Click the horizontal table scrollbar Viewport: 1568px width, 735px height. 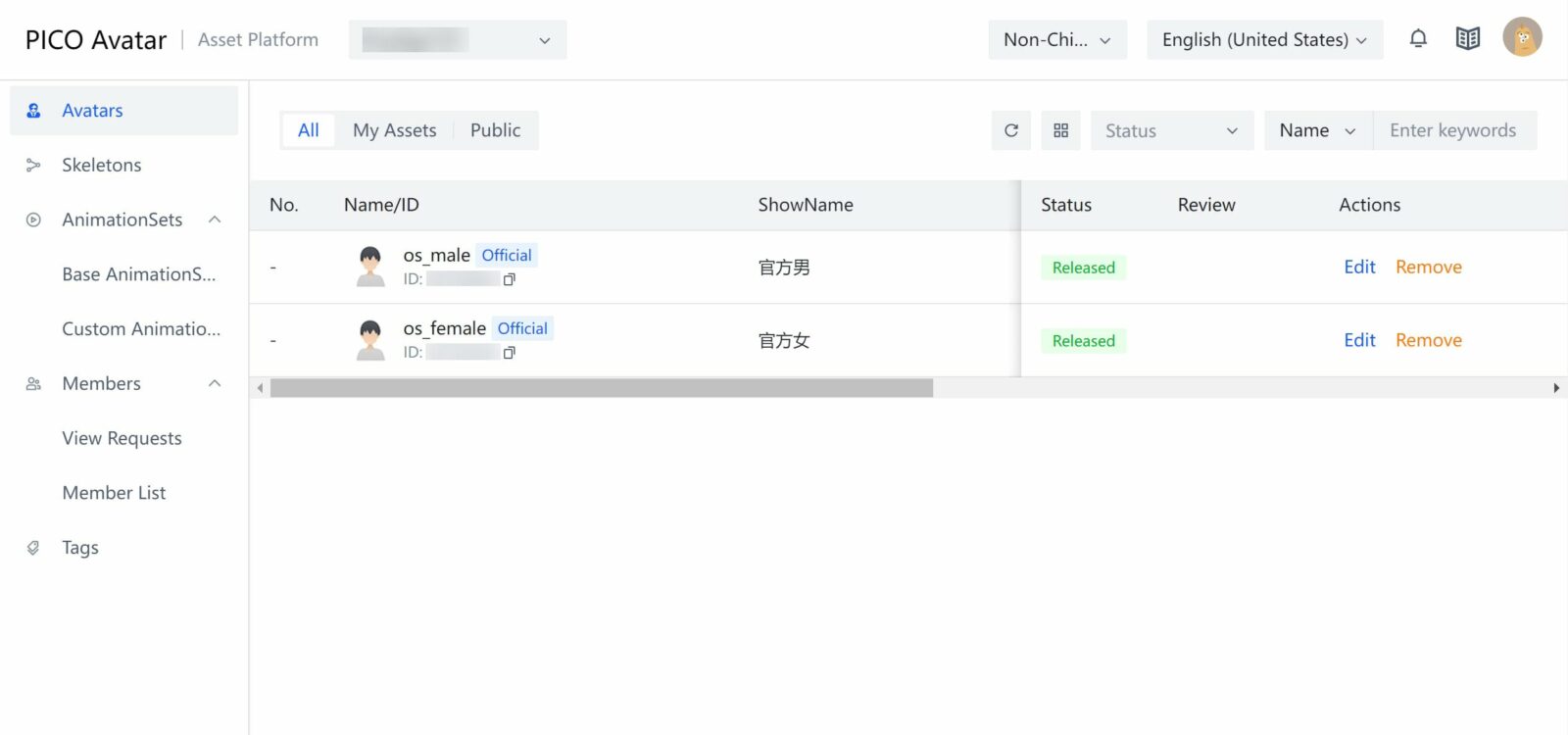coord(601,388)
